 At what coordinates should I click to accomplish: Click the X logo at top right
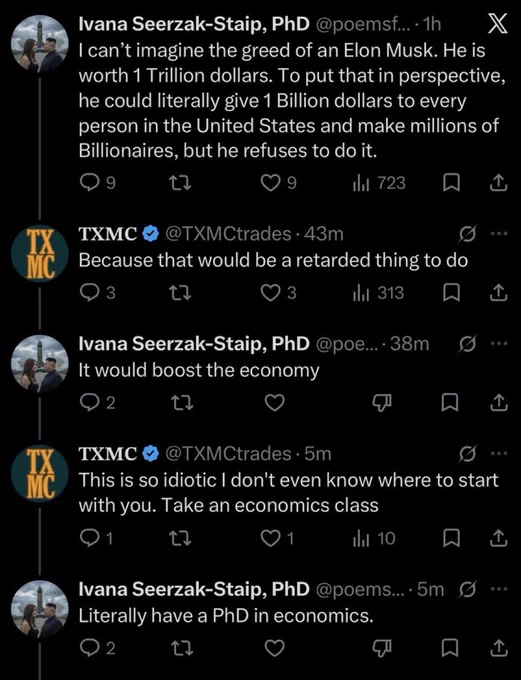tap(498, 23)
